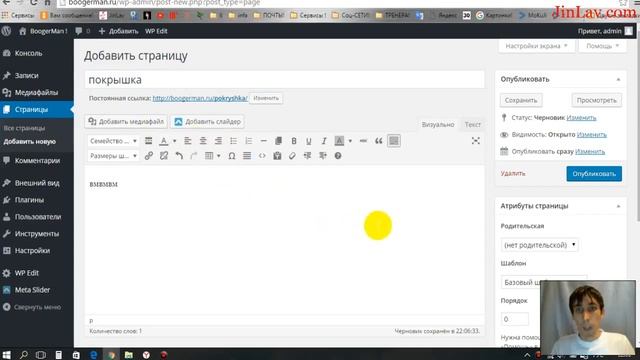Image resolution: width=640 pixels, height=360 pixels.
Task: Open Медиафайлы in the admin sidebar
Action: 37,93
